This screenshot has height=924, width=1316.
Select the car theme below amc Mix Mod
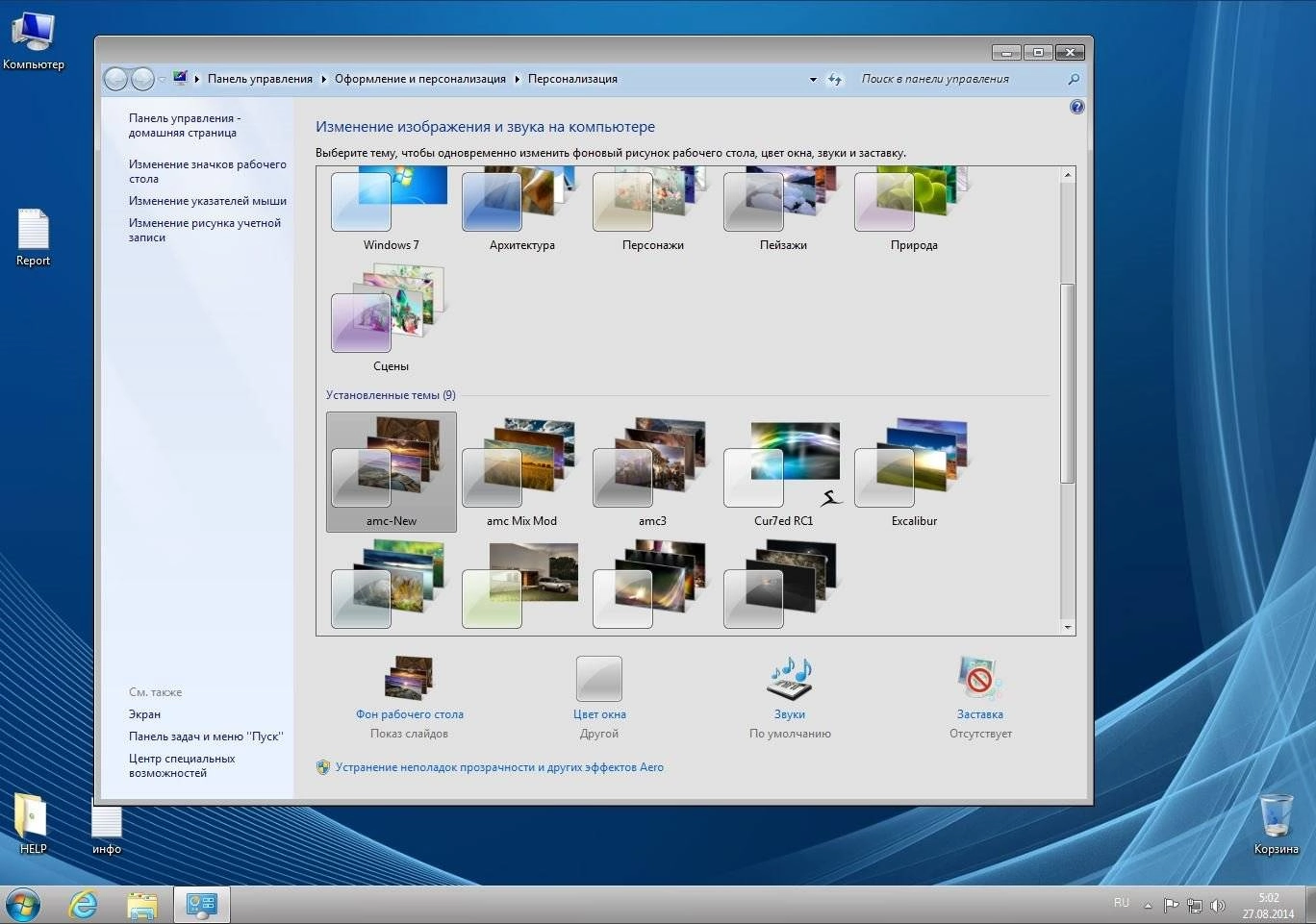[521, 585]
